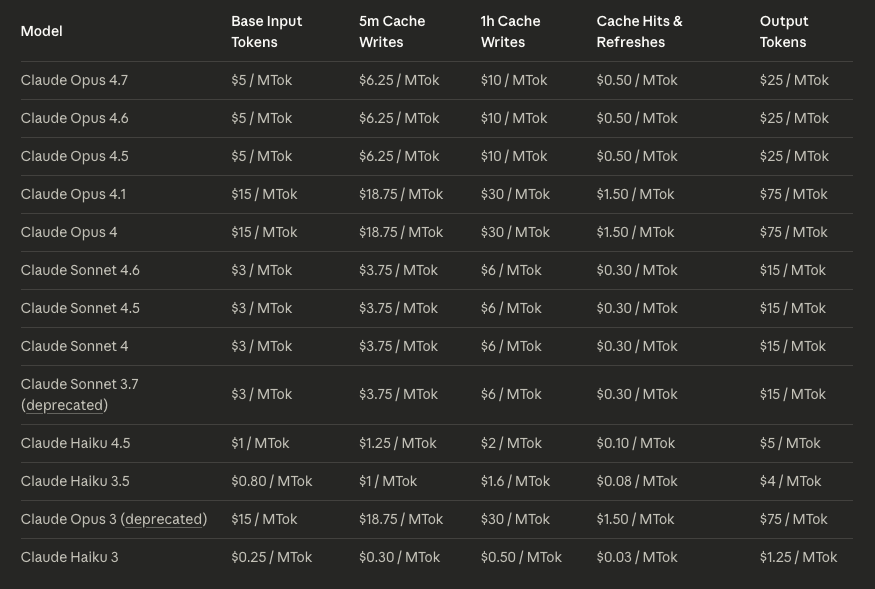875x589 pixels.
Task: Click the Claude Haiku 3 model name
Action: [69, 557]
